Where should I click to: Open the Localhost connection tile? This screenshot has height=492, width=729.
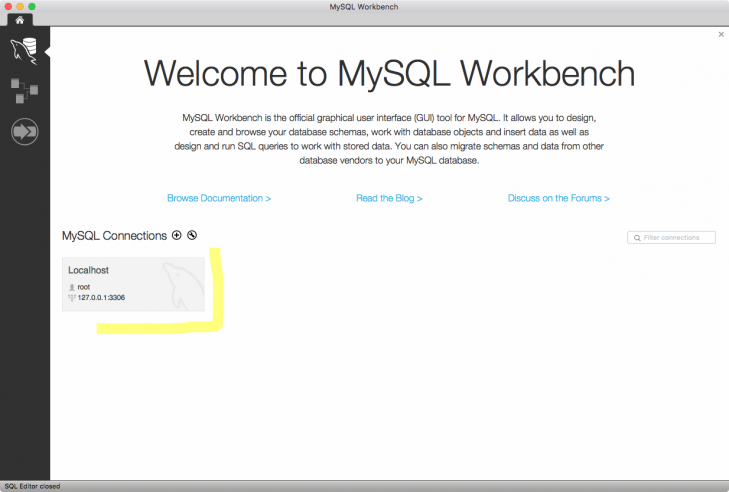(x=133, y=284)
